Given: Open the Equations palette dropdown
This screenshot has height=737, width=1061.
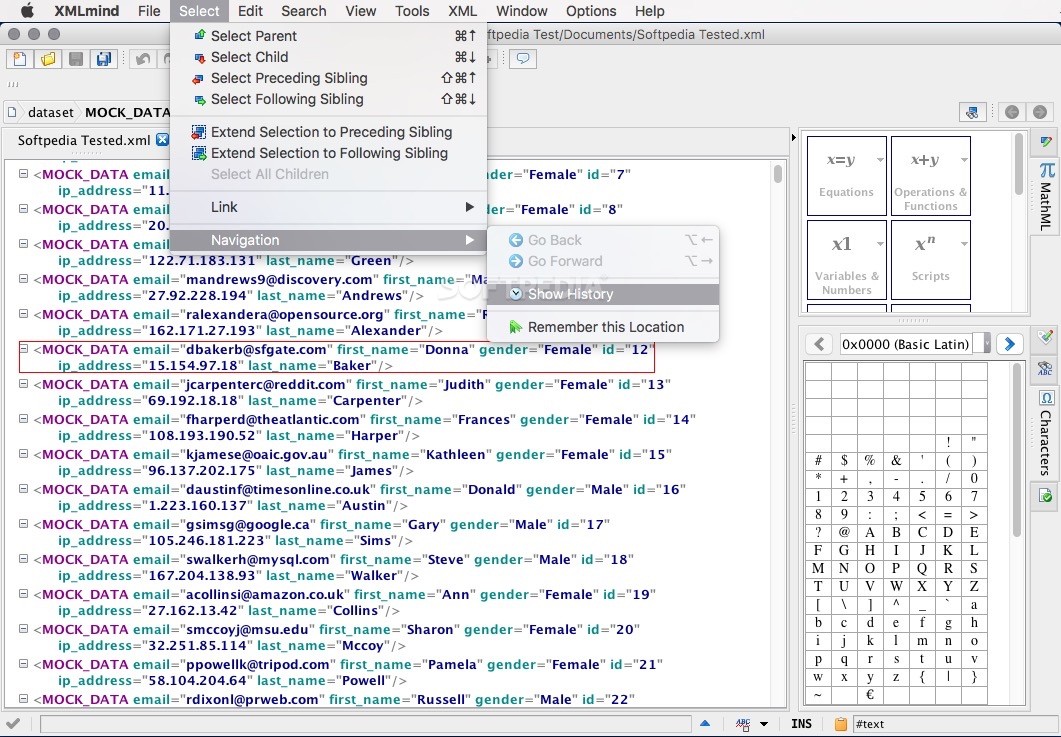Looking at the screenshot, I should (x=880, y=160).
